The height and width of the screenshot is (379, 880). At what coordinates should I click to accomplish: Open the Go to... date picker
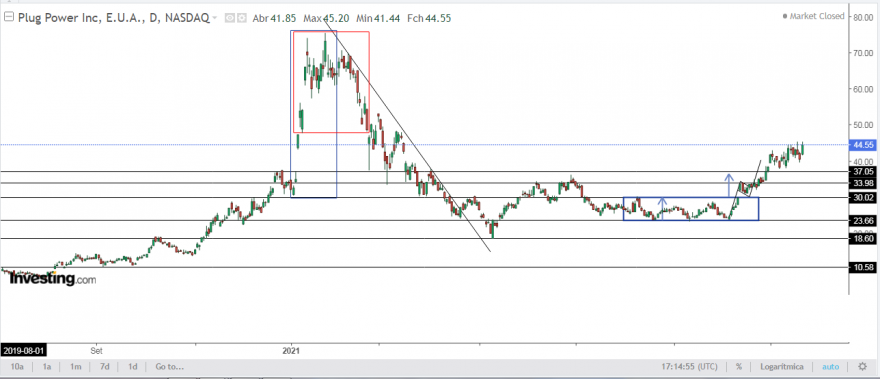[170, 367]
